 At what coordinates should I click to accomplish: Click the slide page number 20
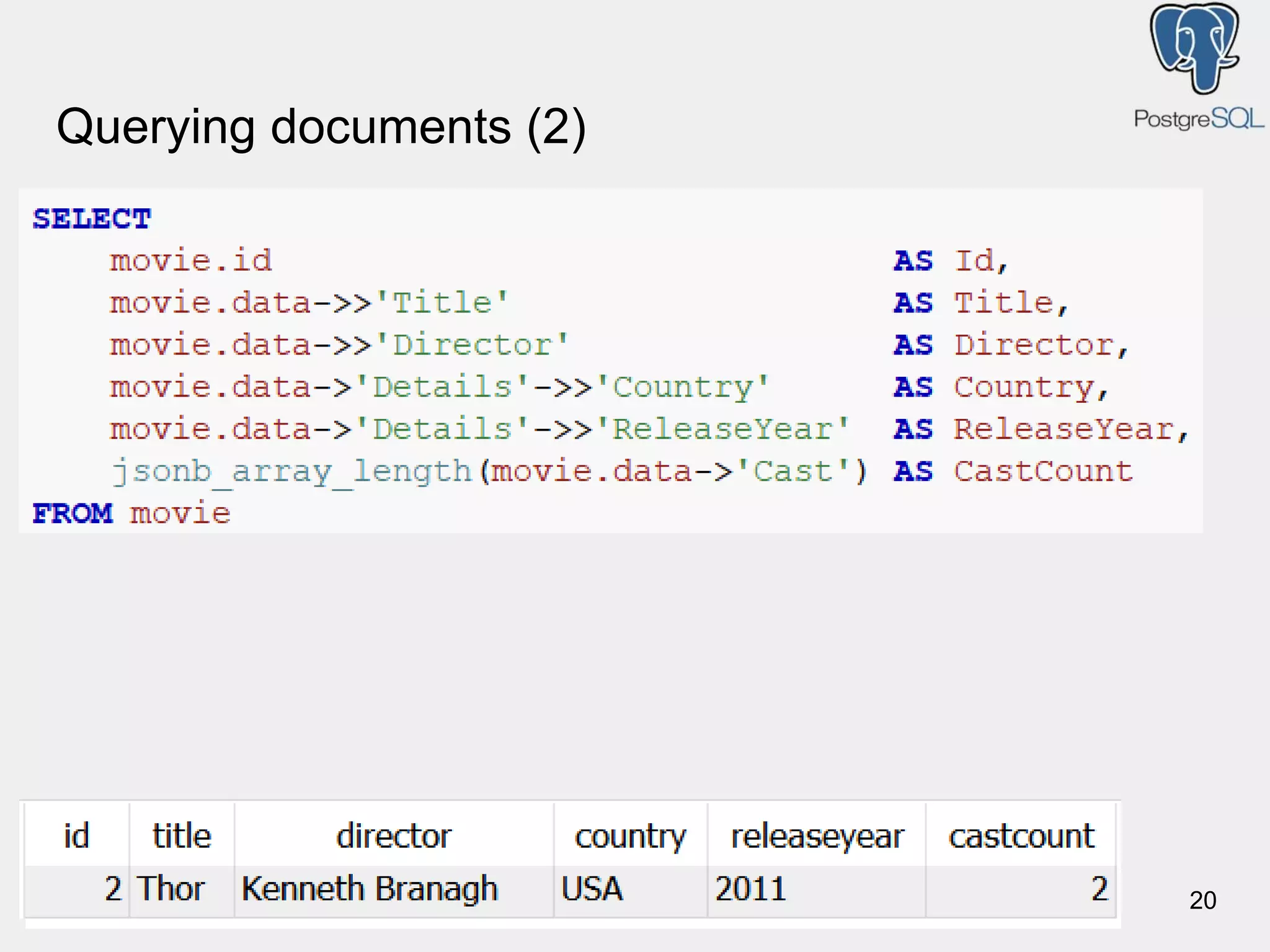click(x=1202, y=900)
